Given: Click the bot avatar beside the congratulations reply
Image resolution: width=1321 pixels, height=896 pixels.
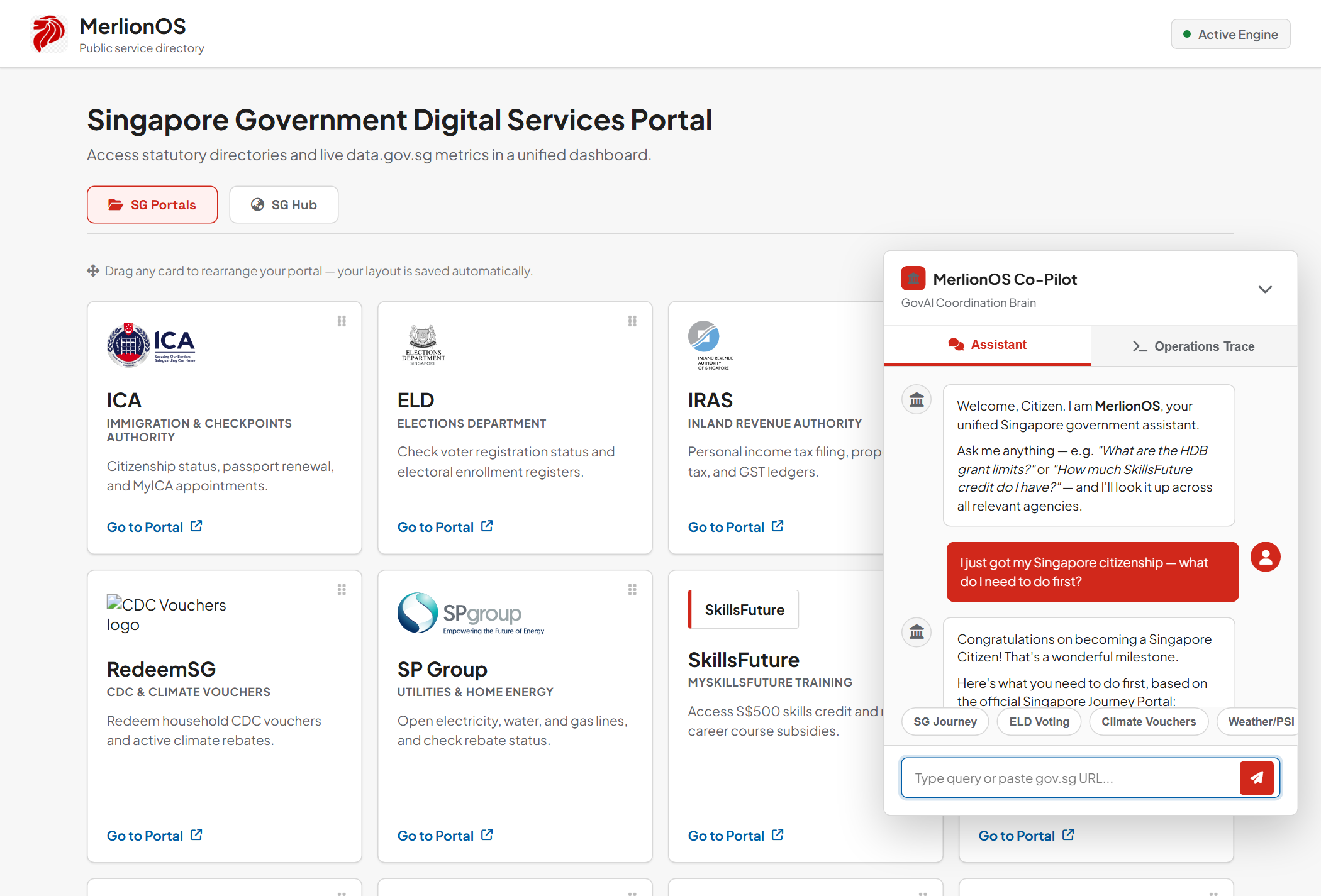Looking at the screenshot, I should (x=917, y=632).
